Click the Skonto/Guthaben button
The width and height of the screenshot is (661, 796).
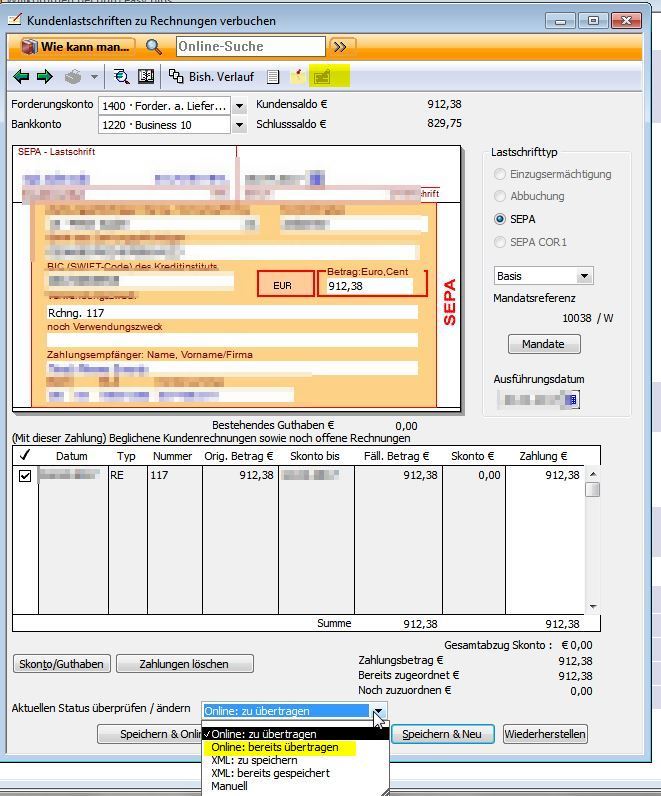[61, 664]
